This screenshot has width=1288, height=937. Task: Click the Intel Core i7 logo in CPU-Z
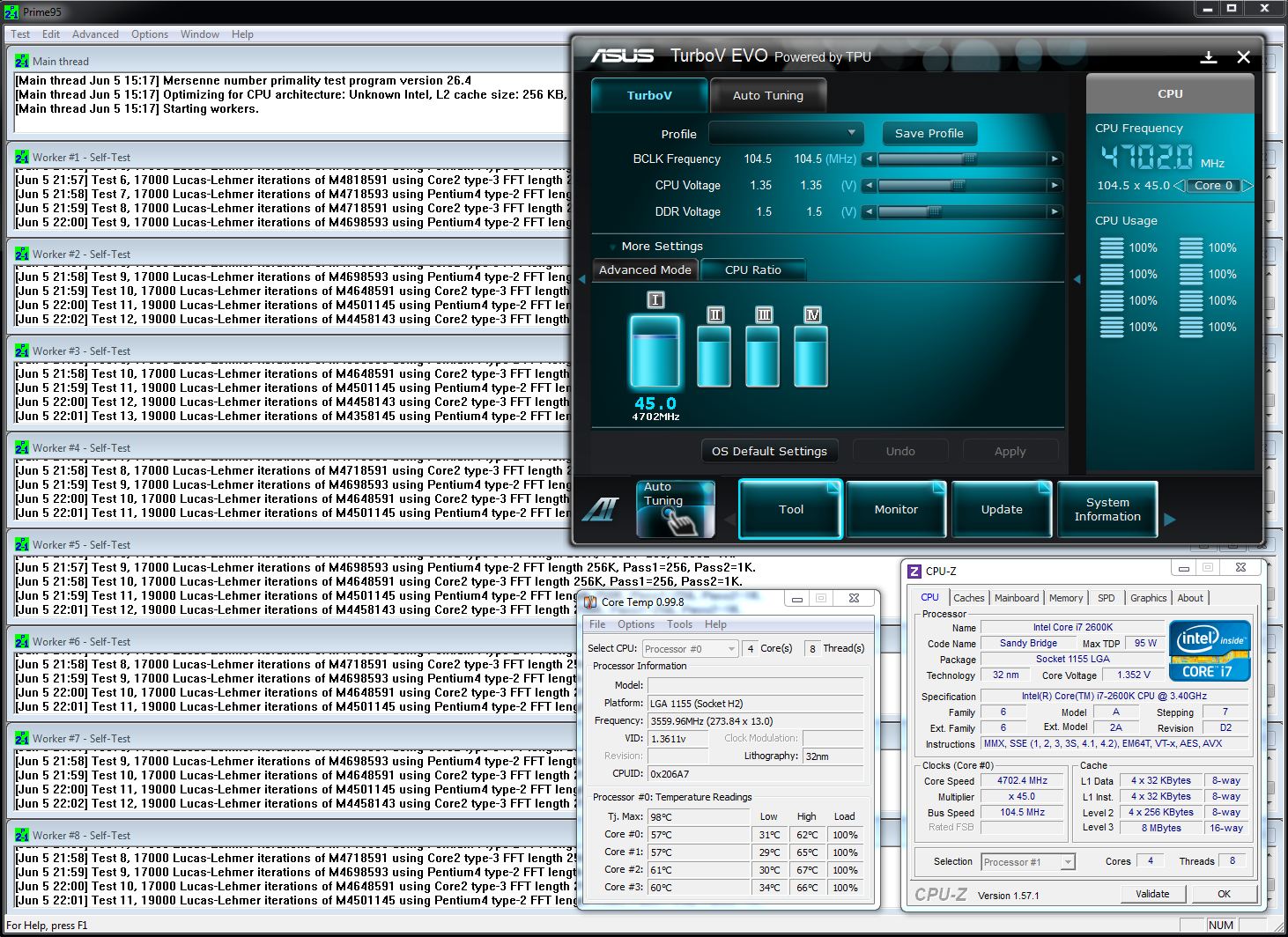1210,651
